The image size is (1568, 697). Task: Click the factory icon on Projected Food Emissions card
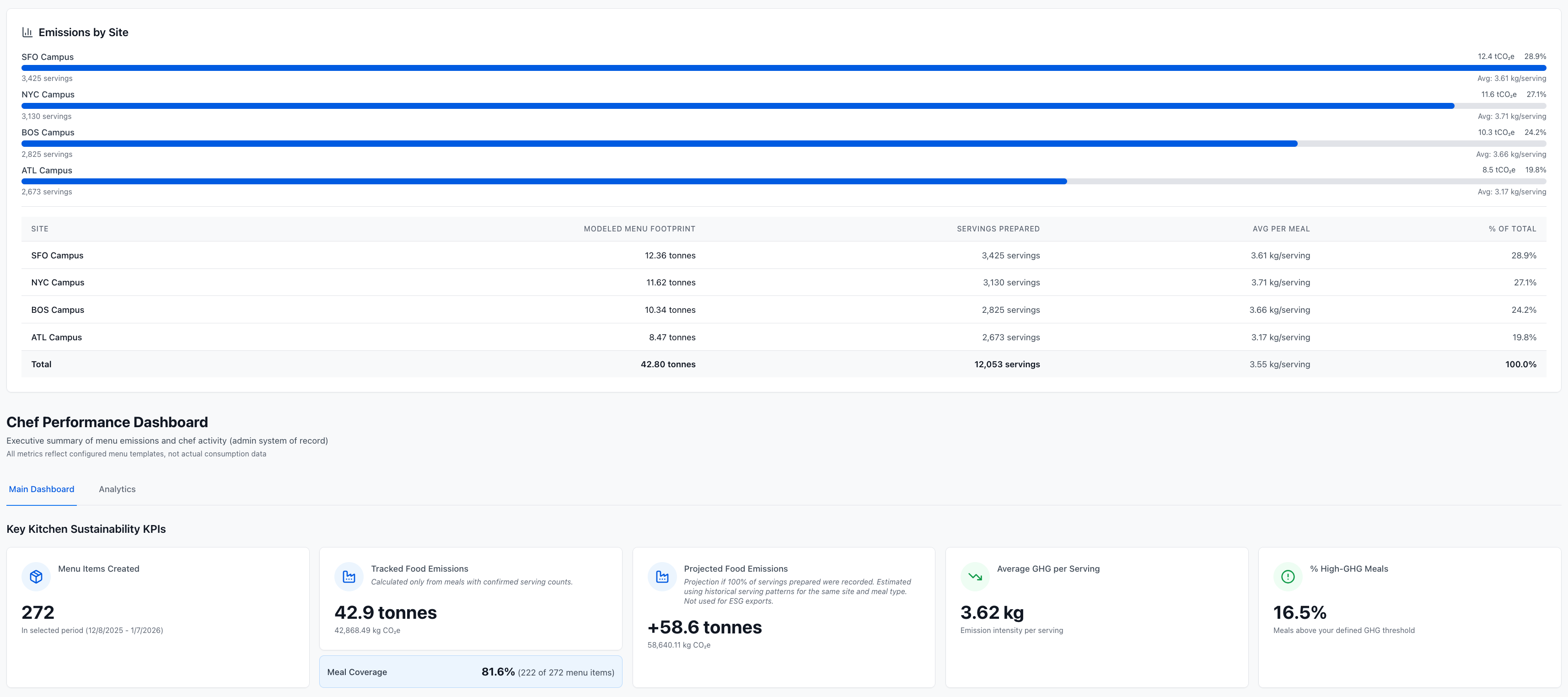click(662, 576)
